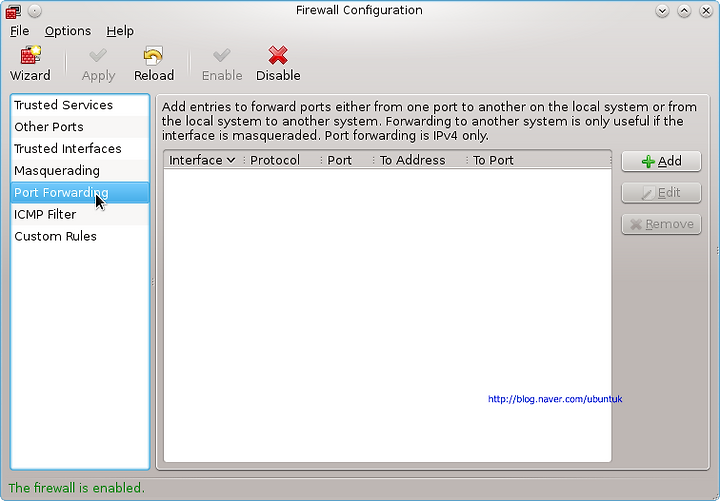Viewport: 720px width, 501px height.
Task: Sort by To Port column header
Action: (x=539, y=160)
